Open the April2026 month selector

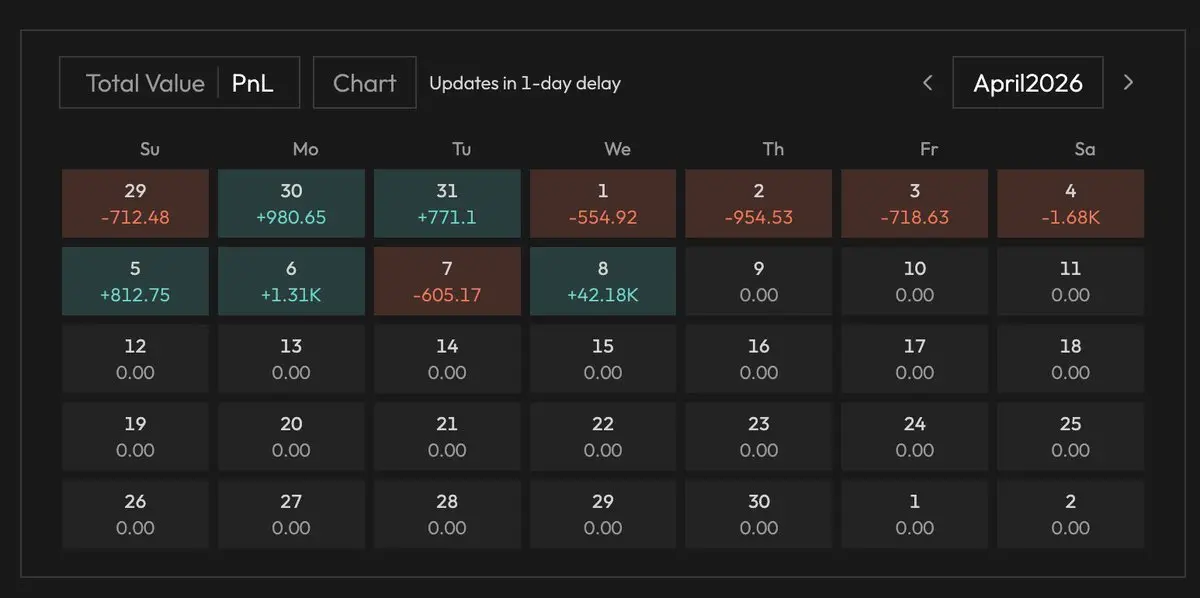click(1028, 83)
